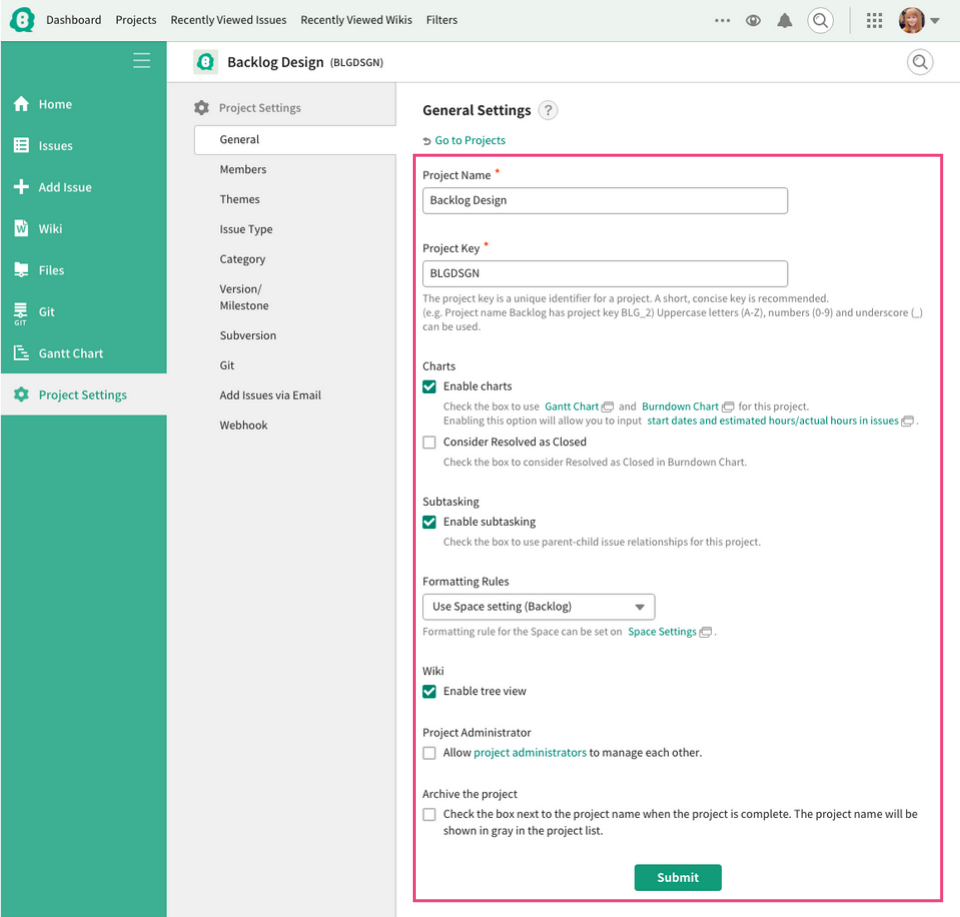
Task: Open the watching eye icon
Action: [x=753, y=20]
